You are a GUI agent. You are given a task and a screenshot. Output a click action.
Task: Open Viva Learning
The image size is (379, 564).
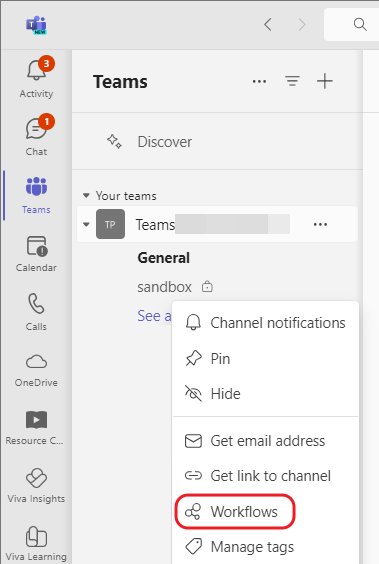coord(36,543)
